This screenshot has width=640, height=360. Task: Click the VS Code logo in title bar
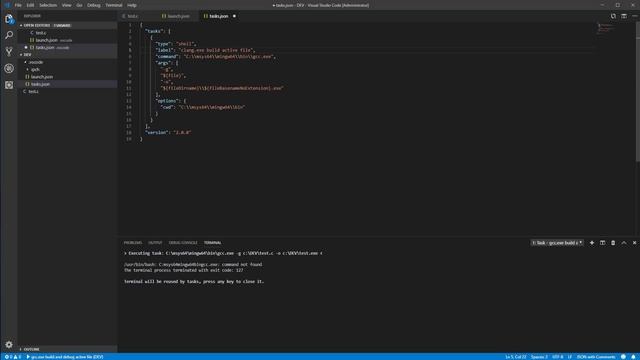click(7, 5)
